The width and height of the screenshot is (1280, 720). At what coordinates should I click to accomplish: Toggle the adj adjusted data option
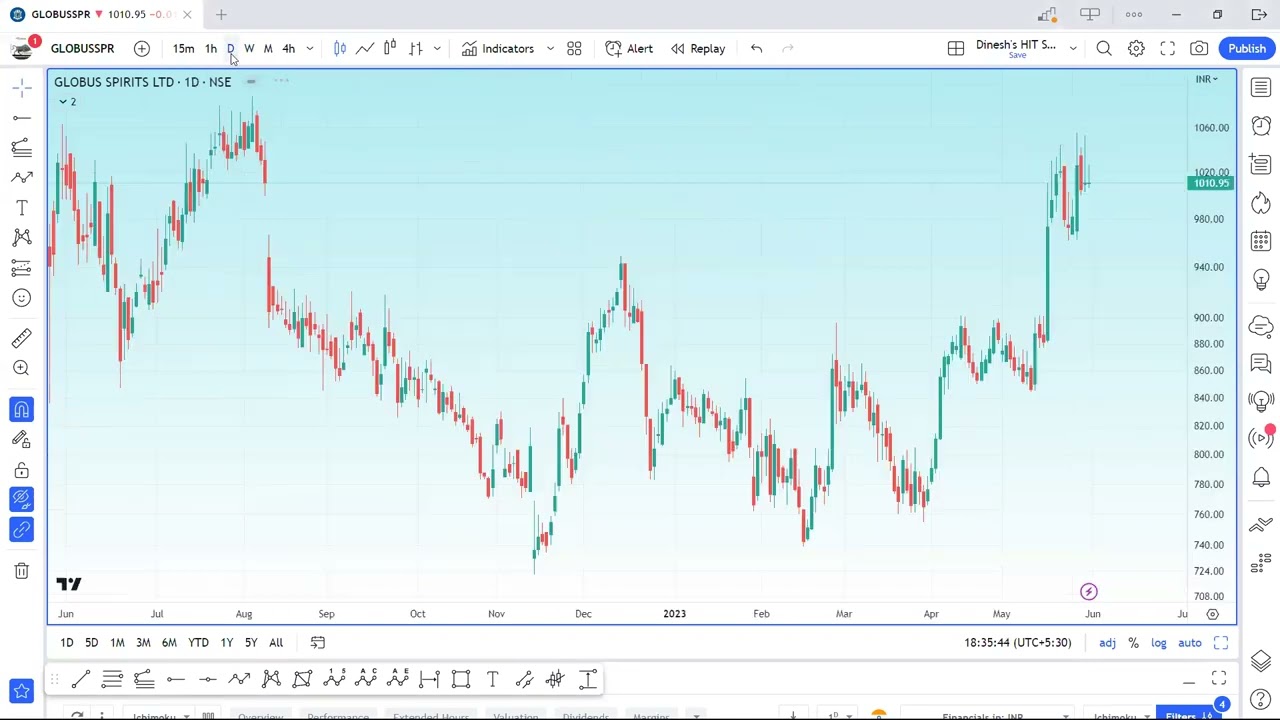point(1108,643)
